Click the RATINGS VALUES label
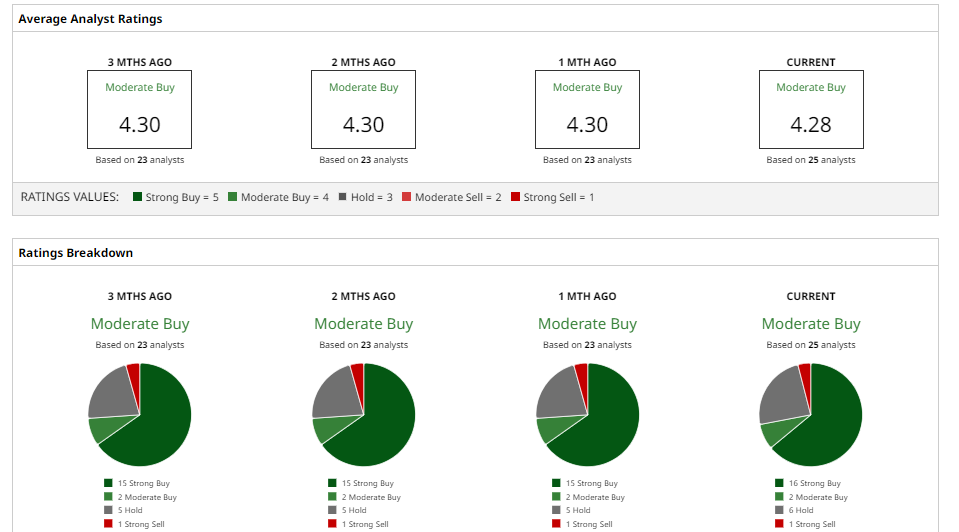 pyautogui.click(x=70, y=197)
